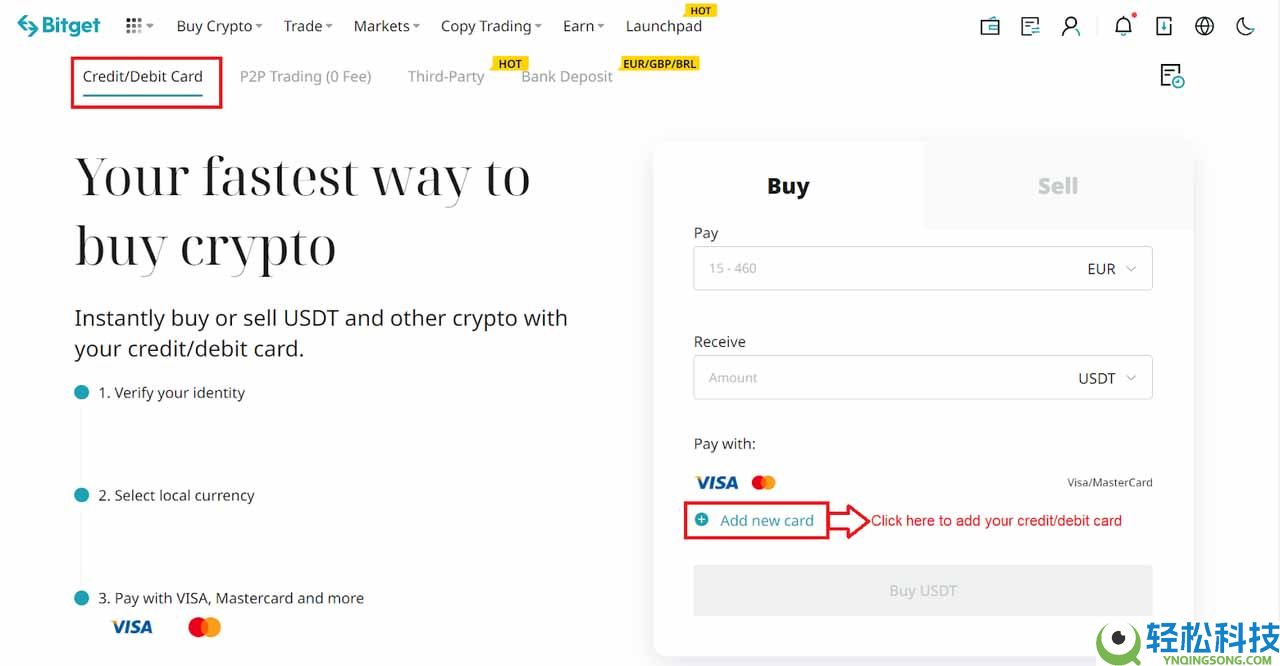Expand the USDT crypto dropdown
Image resolution: width=1280 pixels, height=666 pixels.
tap(1106, 378)
